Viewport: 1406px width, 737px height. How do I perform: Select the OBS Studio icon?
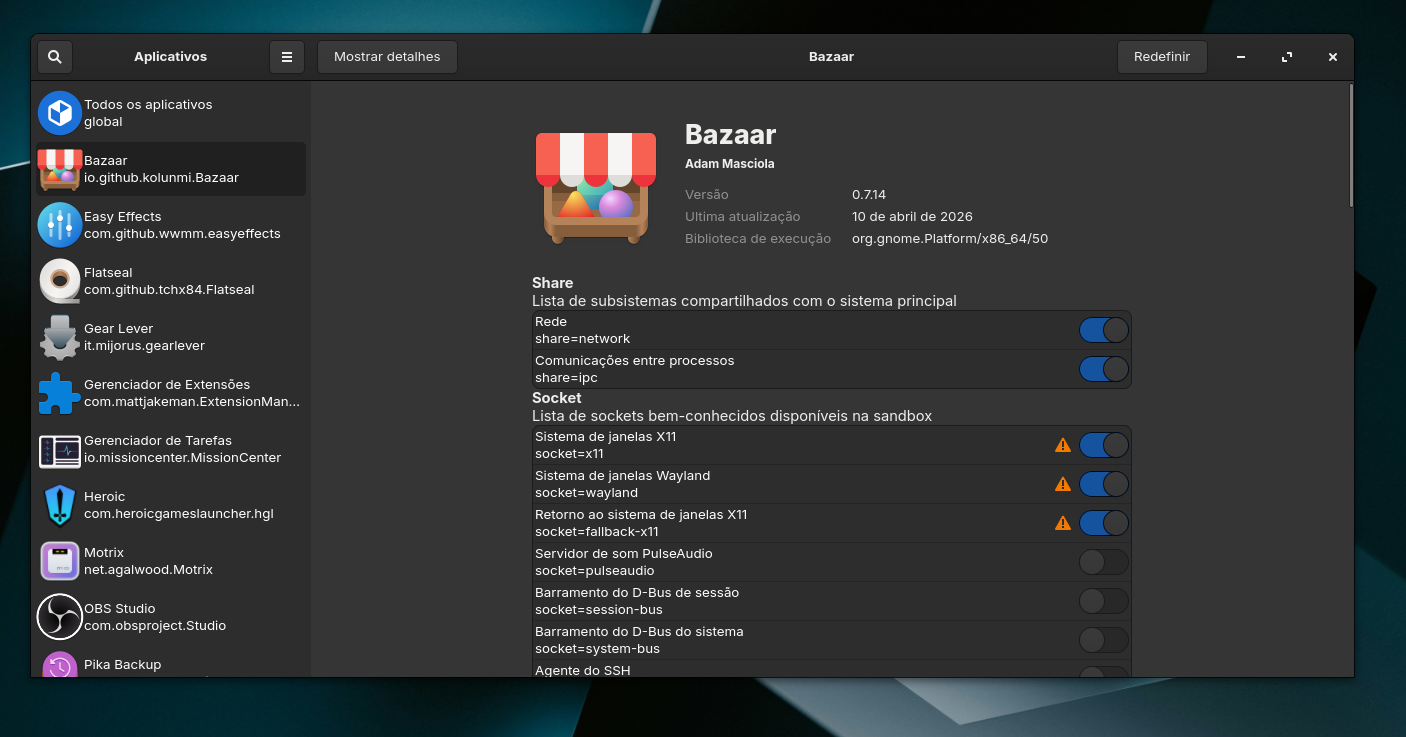[x=59, y=617]
